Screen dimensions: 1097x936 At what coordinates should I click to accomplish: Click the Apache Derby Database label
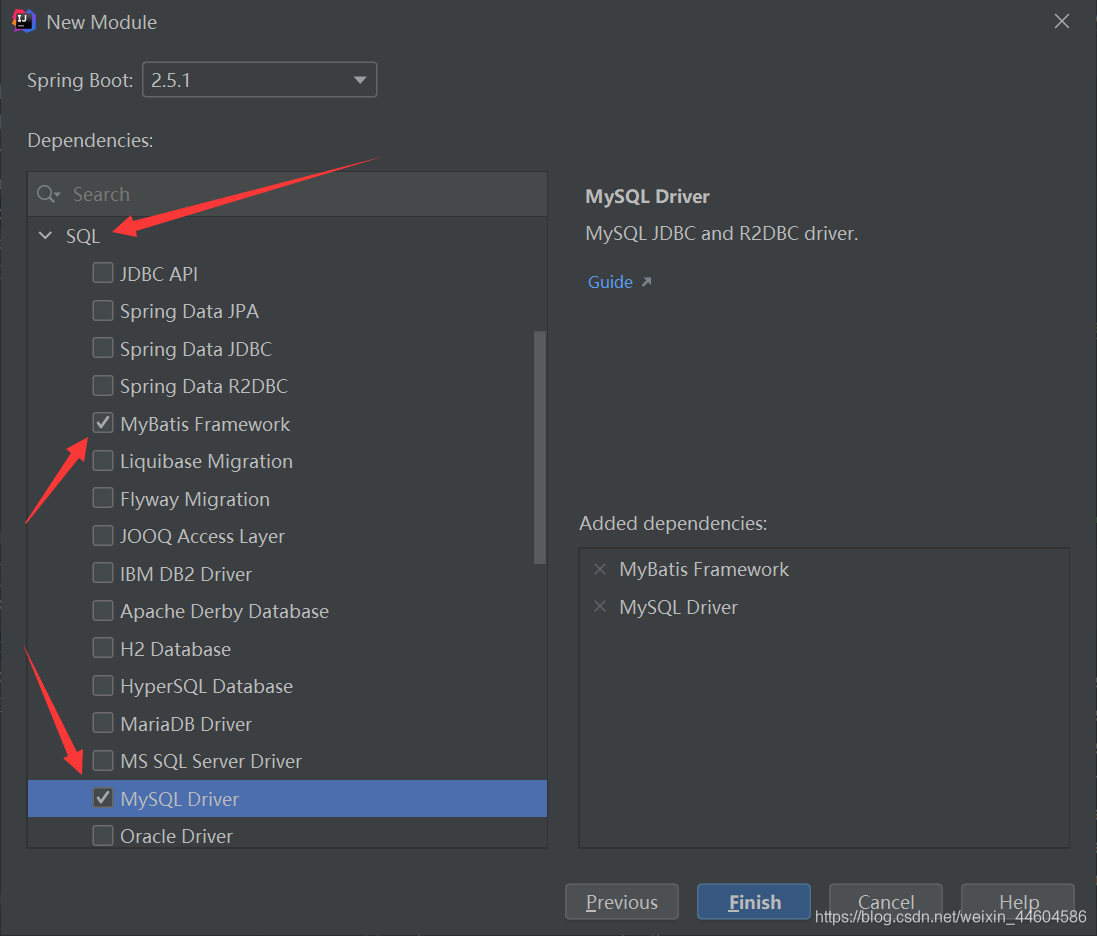coord(224,611)
